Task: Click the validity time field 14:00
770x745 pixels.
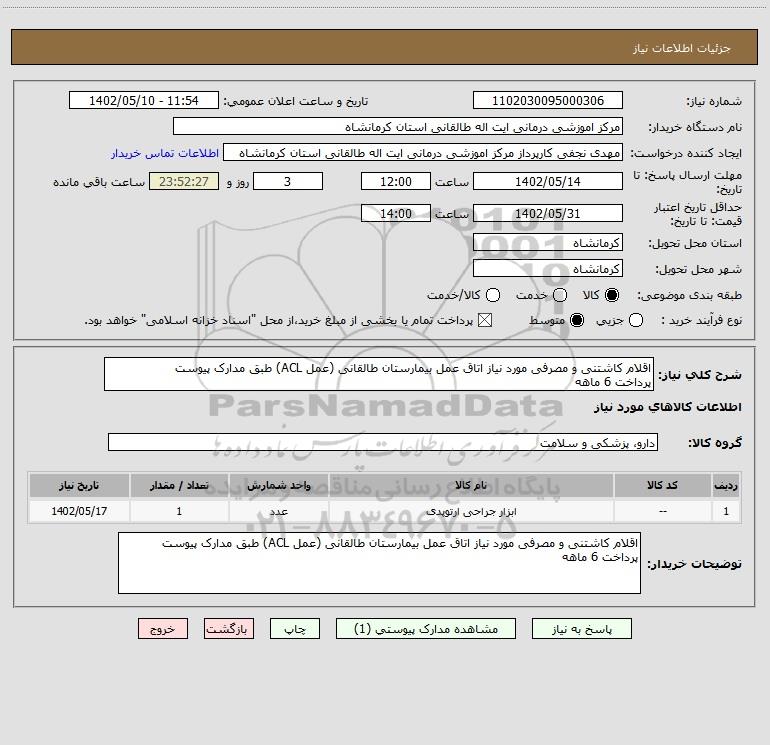Action: point(396,213)
